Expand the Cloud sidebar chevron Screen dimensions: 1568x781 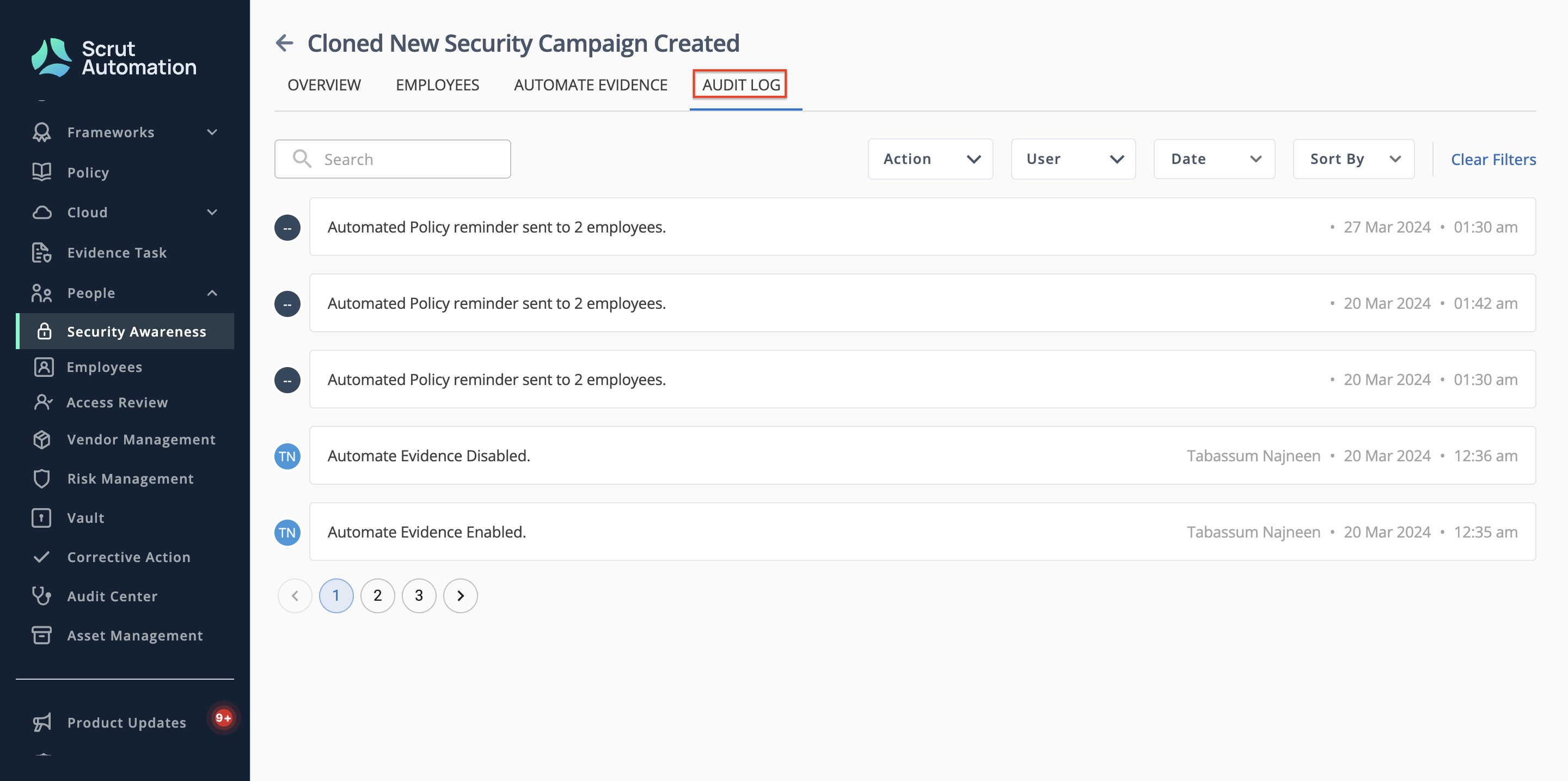[x=212, y=212]
